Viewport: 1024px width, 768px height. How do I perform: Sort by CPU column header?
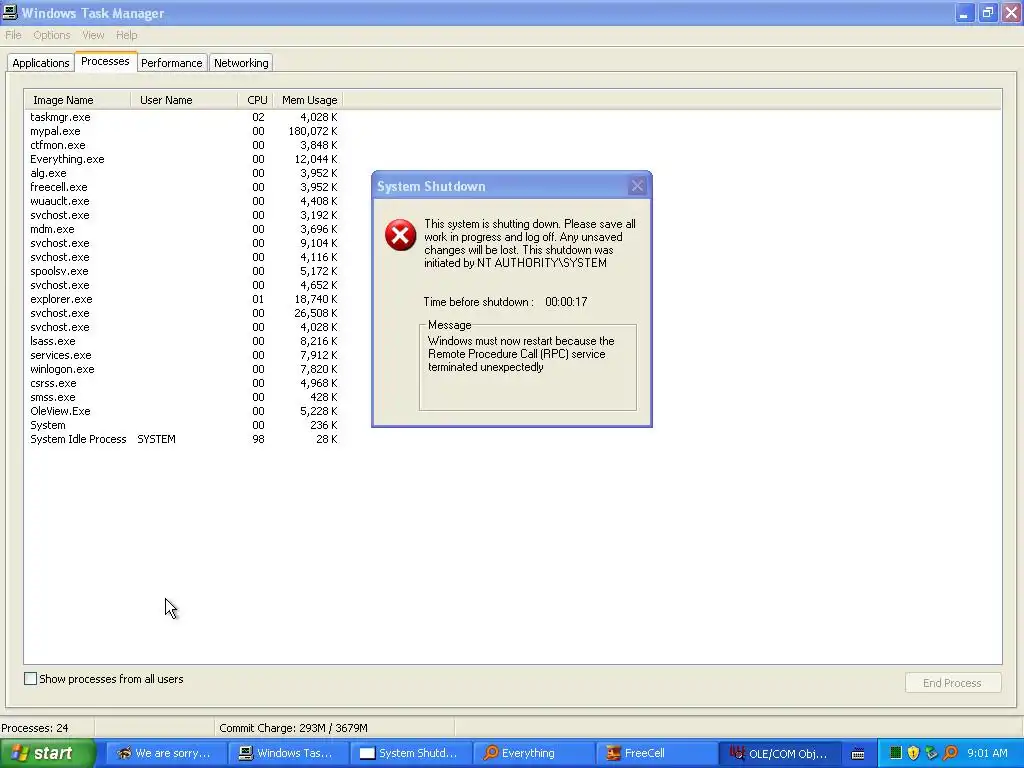pos(256,100)
